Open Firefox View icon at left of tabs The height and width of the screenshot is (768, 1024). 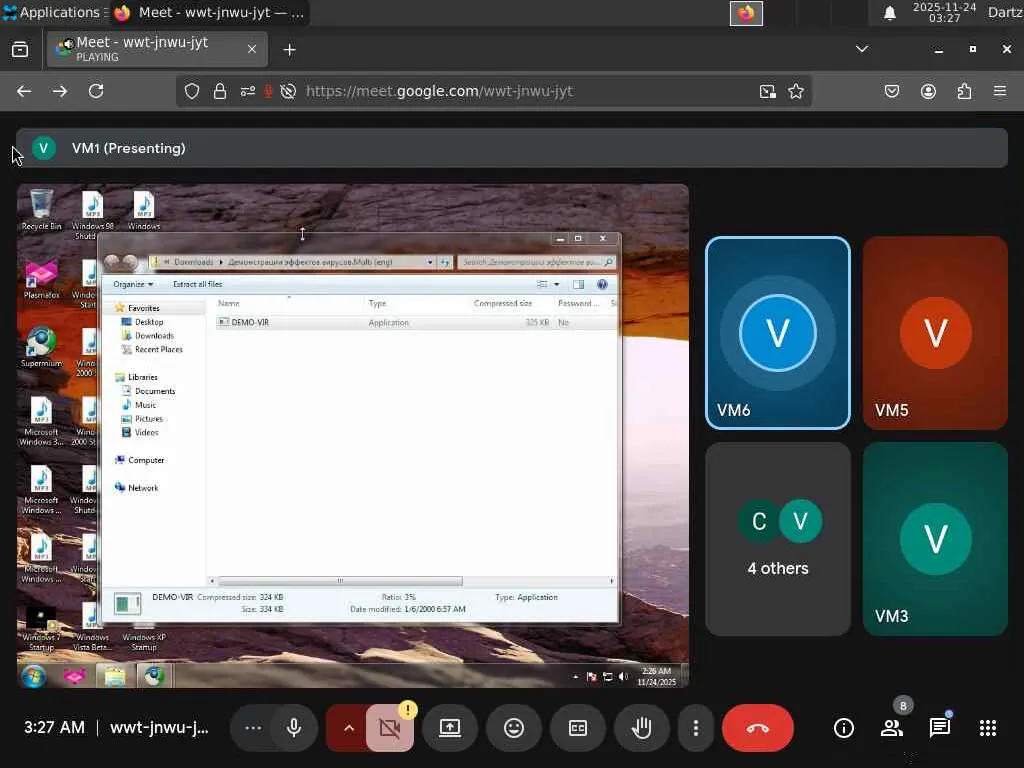pyautogui.click(x=20, y=49)
